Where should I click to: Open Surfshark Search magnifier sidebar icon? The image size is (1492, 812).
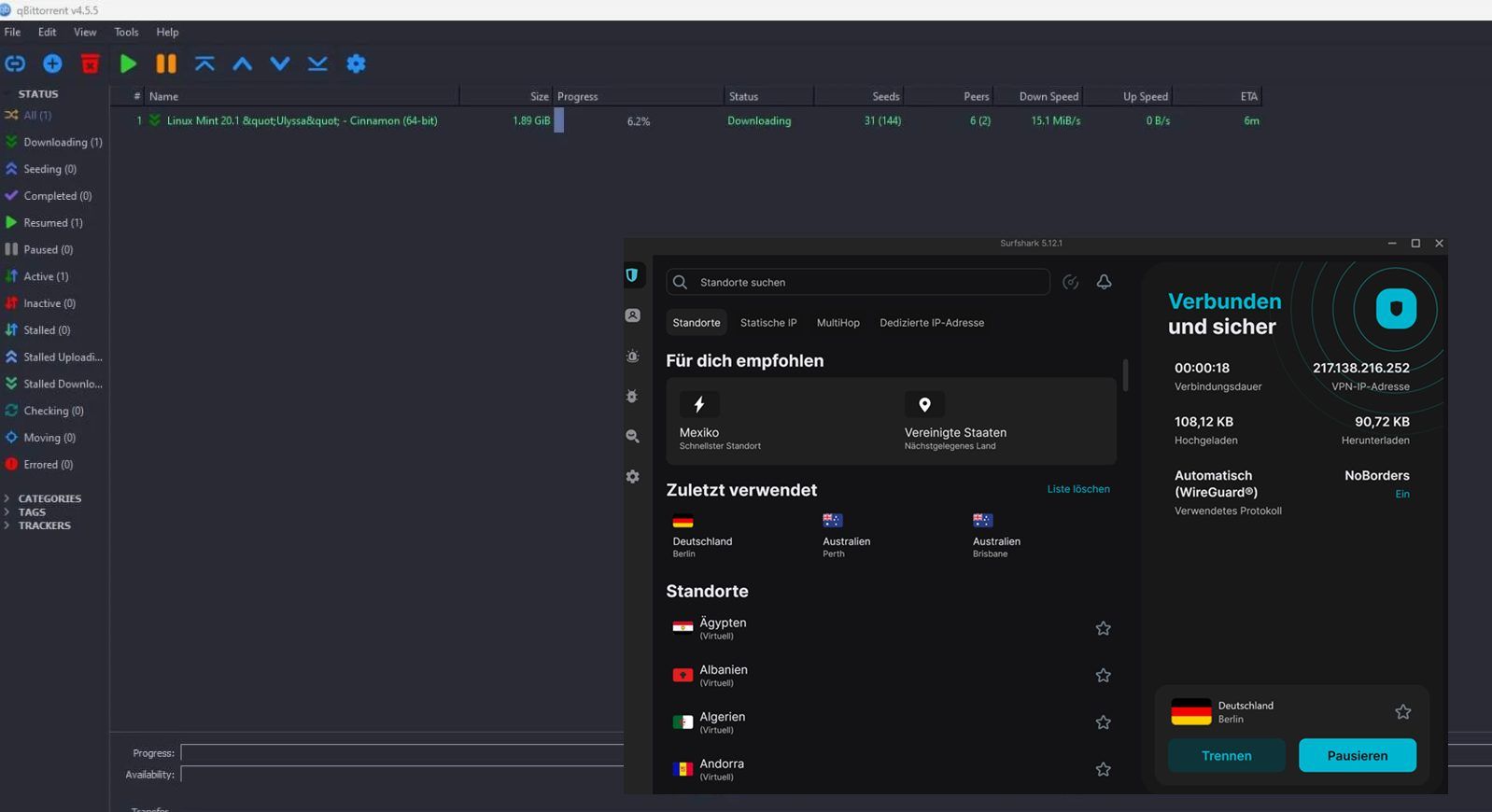[x=632, y=436]
